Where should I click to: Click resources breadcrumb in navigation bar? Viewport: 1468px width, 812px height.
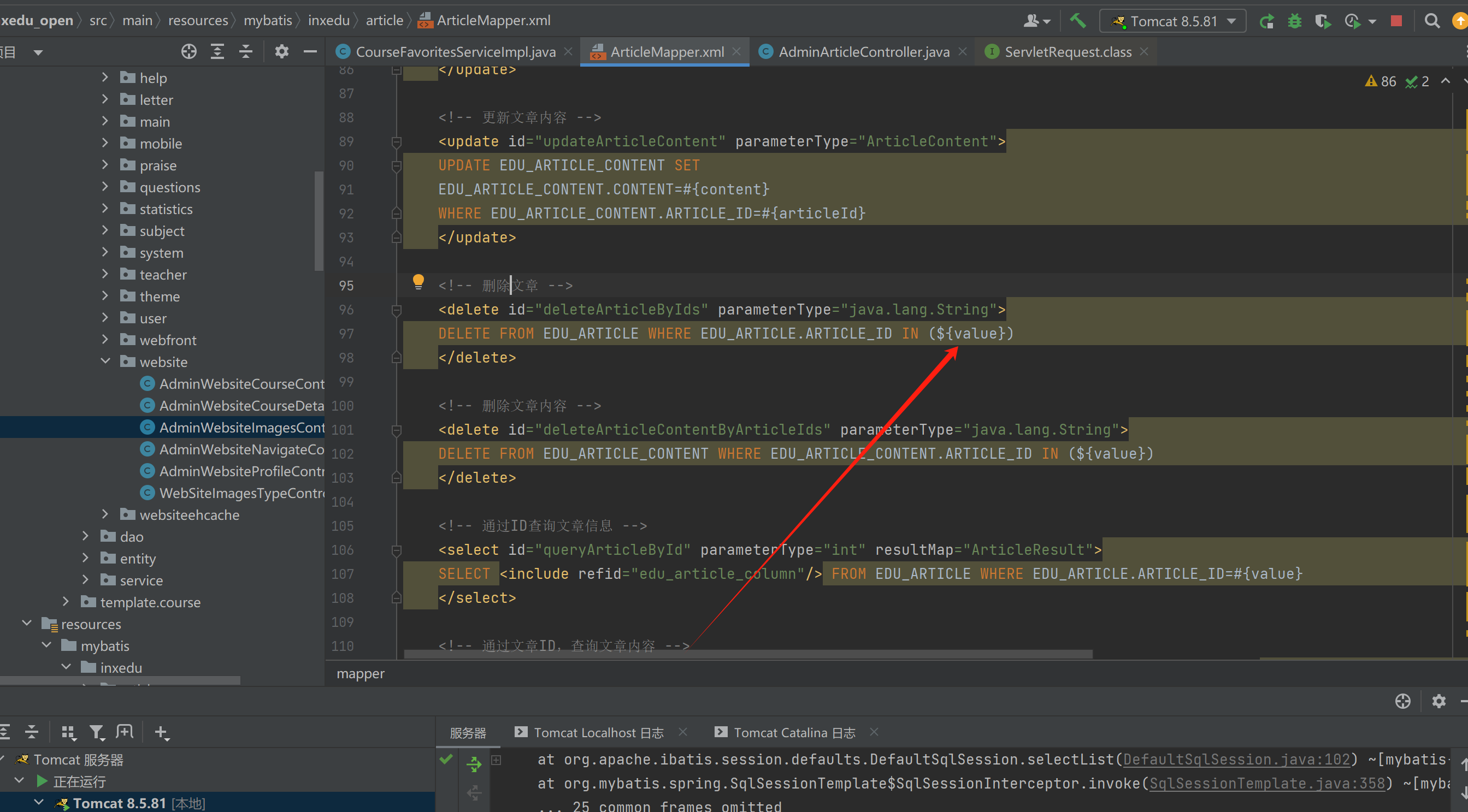[x=198, y=21]
